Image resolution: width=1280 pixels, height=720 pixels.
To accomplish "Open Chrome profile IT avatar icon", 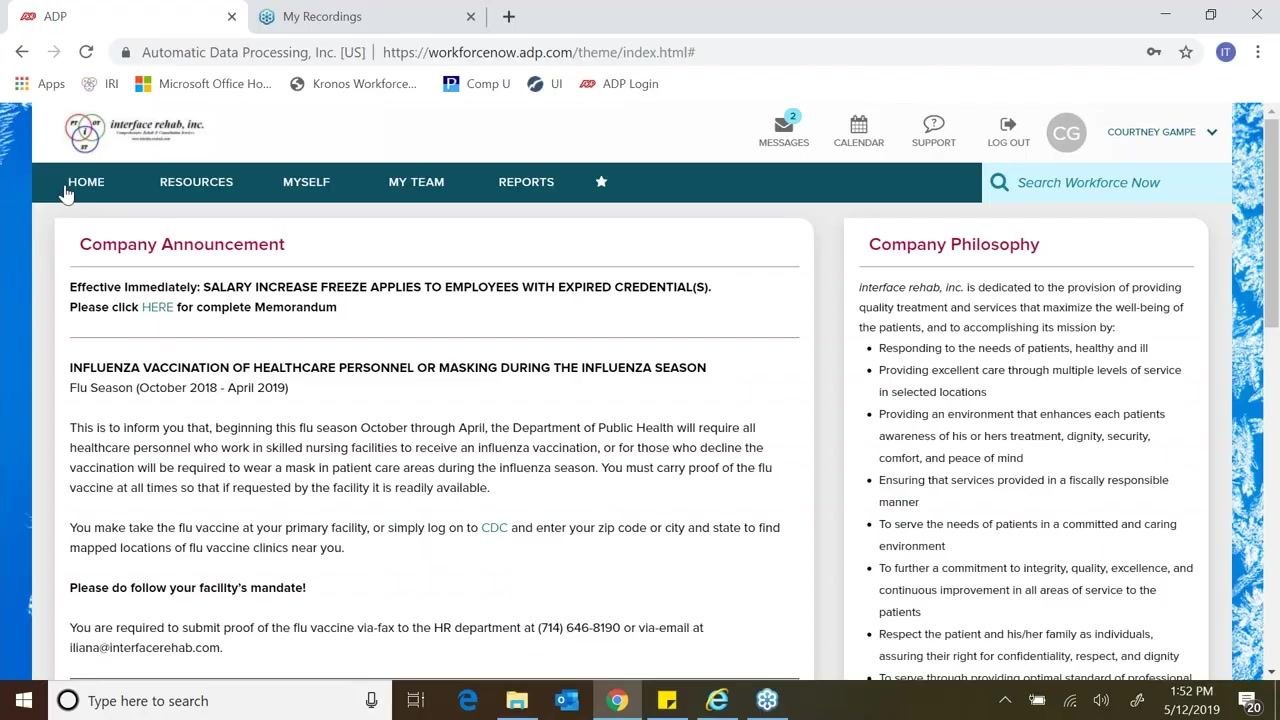I will pyautogui.click(x=1226, y=52).
